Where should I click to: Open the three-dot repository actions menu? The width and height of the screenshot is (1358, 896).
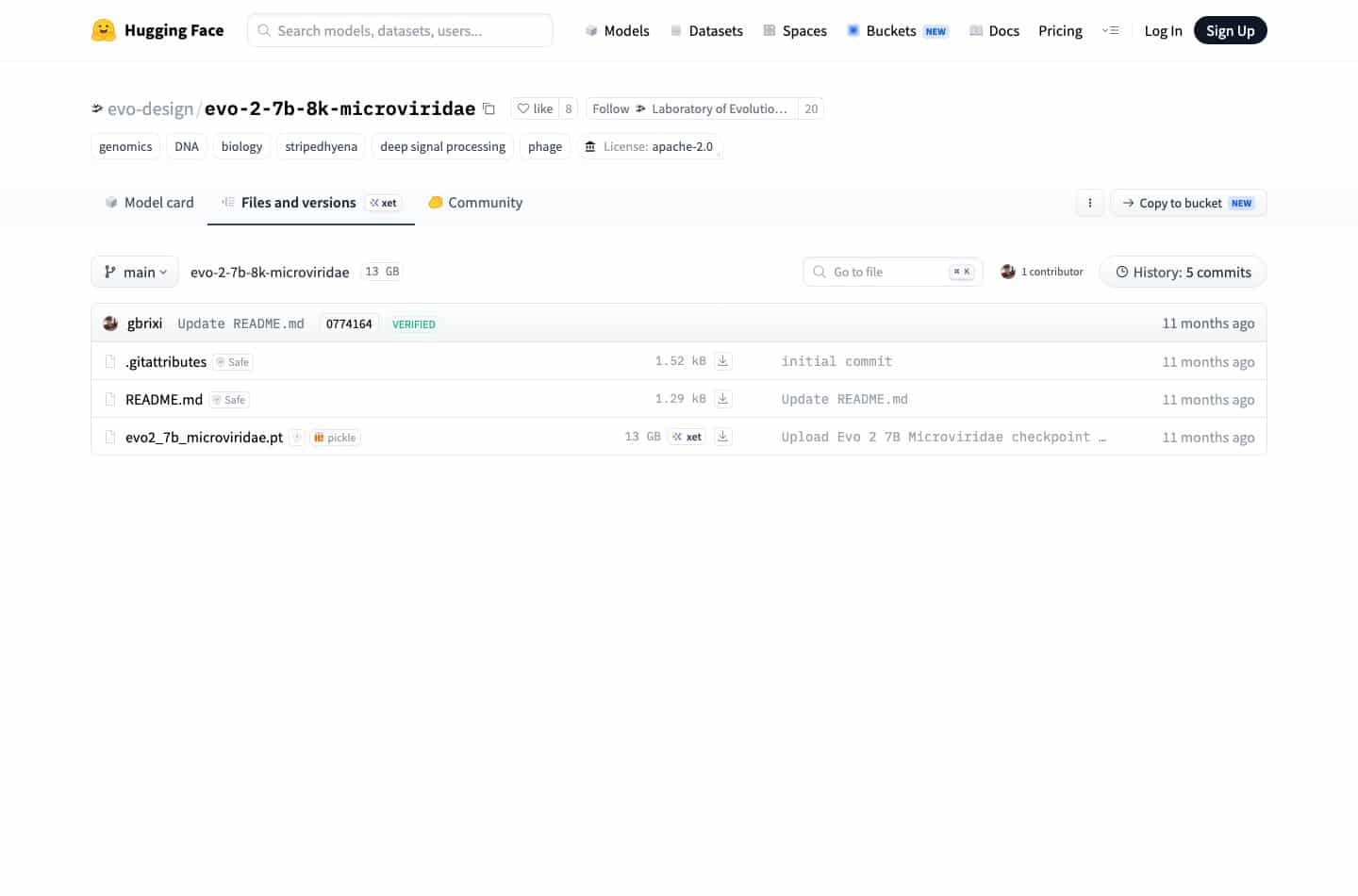pos(1090,203)
